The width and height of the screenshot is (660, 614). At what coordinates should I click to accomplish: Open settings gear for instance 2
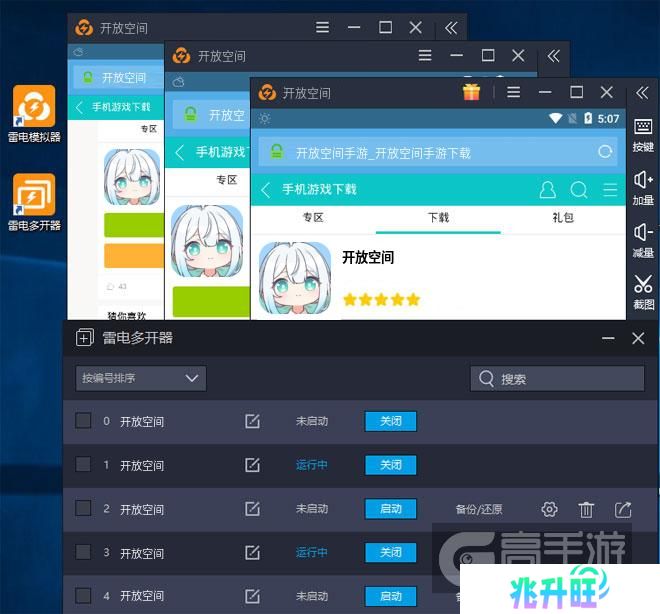(x=549, y=509)
